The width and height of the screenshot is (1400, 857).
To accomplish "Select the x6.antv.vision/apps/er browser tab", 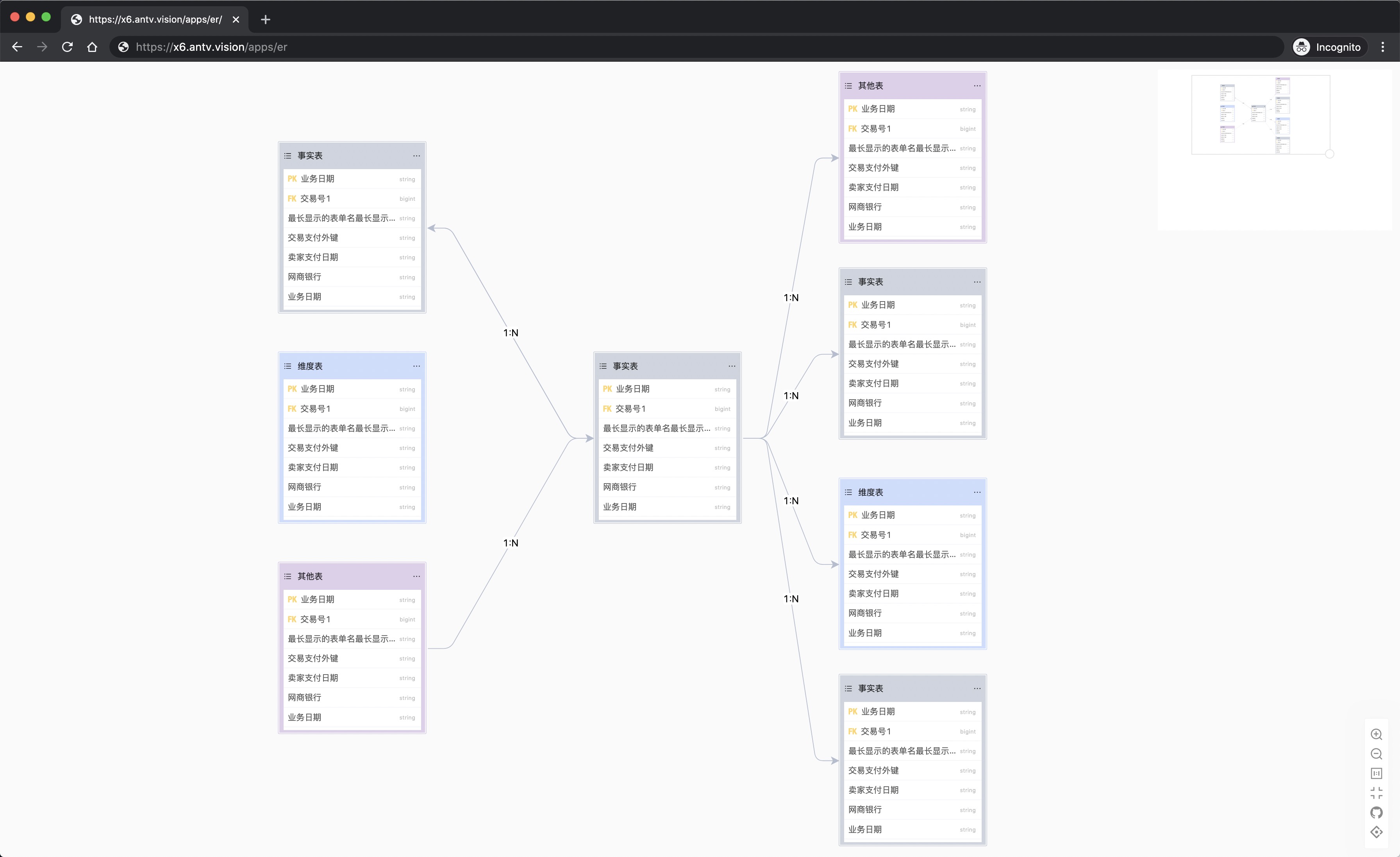I will 155,19.
